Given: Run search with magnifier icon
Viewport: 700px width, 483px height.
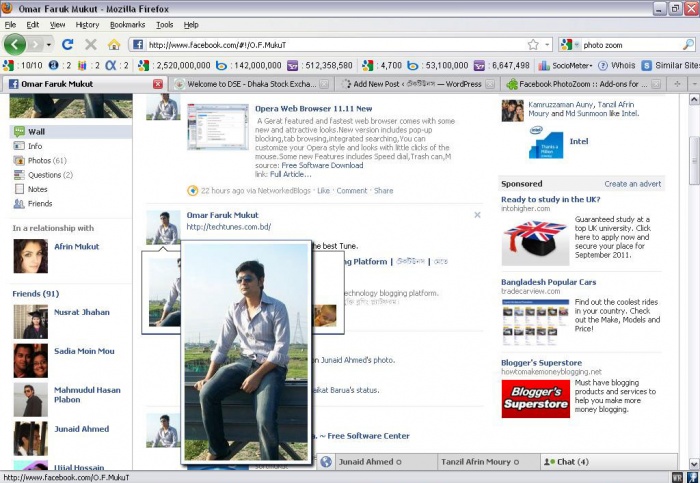Looking at the screenshot, I should coord(688,44).
